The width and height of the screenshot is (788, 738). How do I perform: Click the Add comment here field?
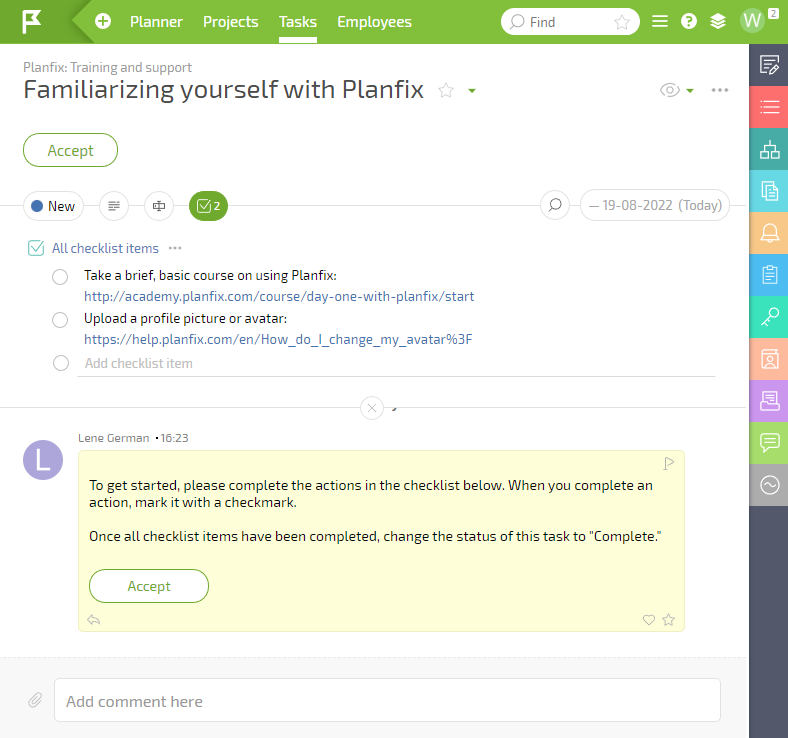pyautogui.click(x=387, y=700)
